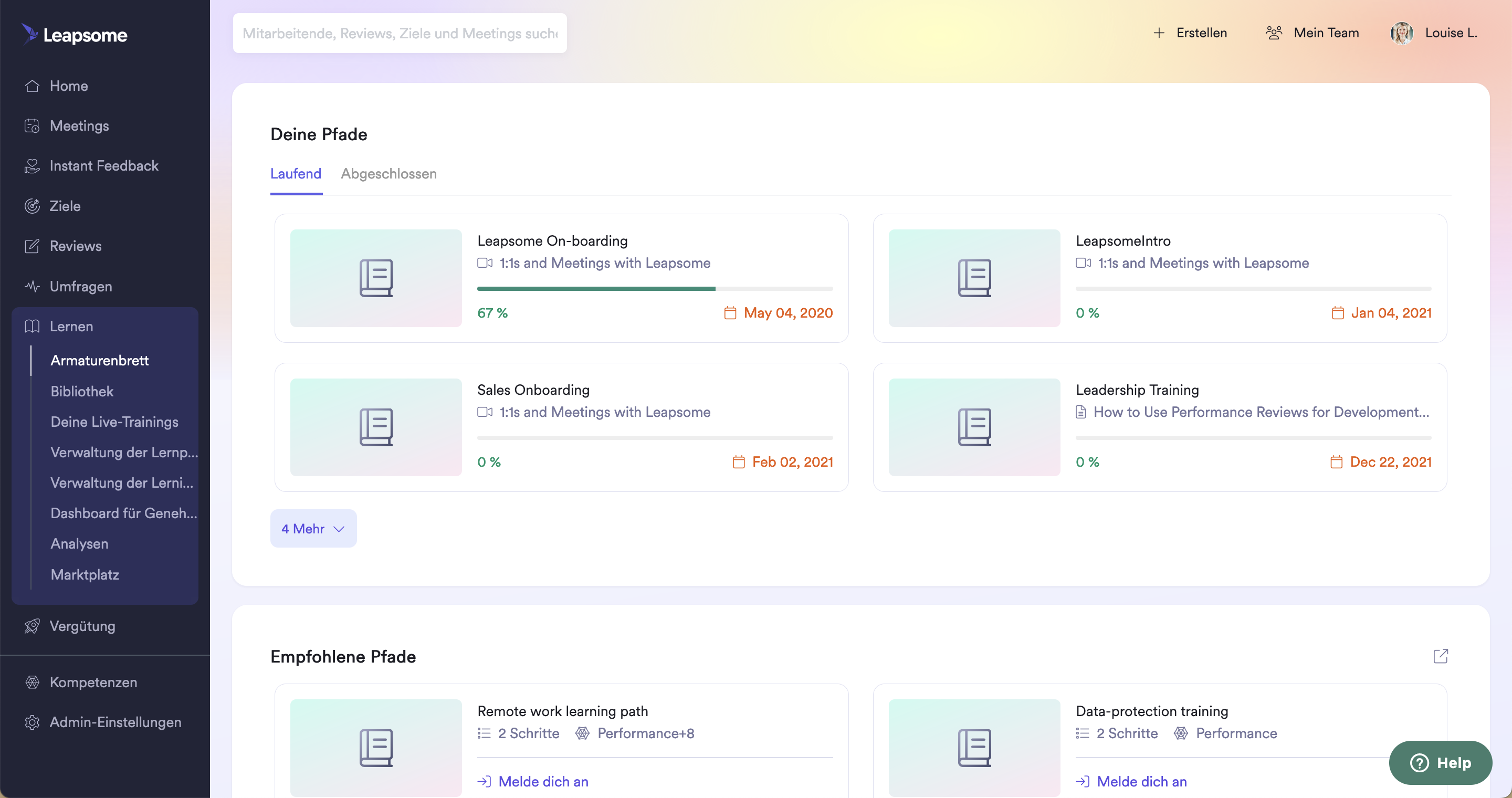Open Marktplatz under Lernen
1512x798 pixels.
(x=85, y=574)
